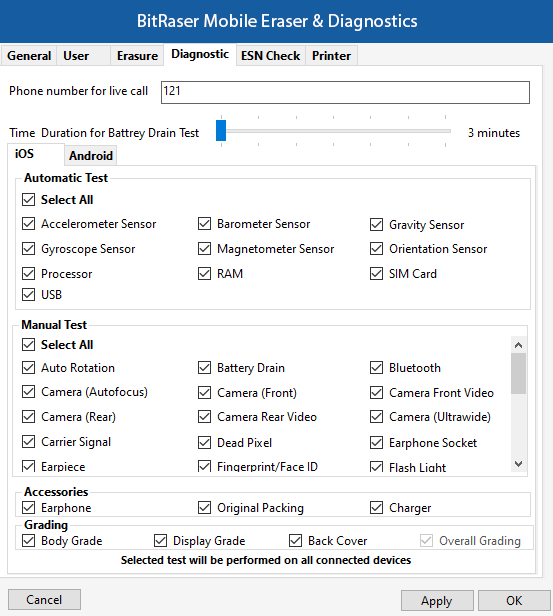553x616 pixels.
Task: Open the Printer tab
Action: (x=331, y=55)
